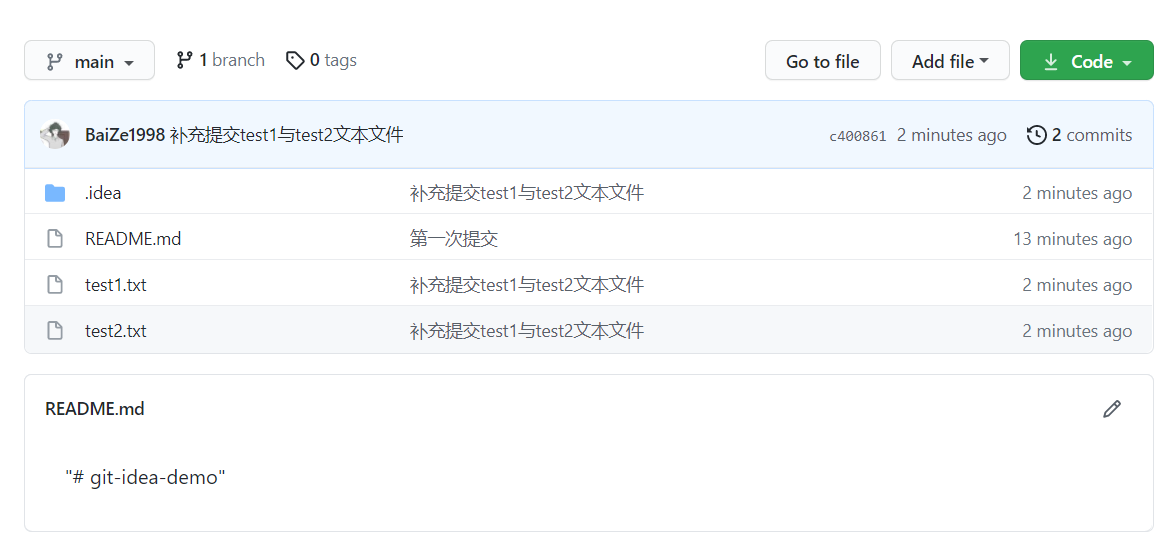Screen dimensions: 1162x542
Task: Click the .idea folder icon
Action: coord(55,193)
